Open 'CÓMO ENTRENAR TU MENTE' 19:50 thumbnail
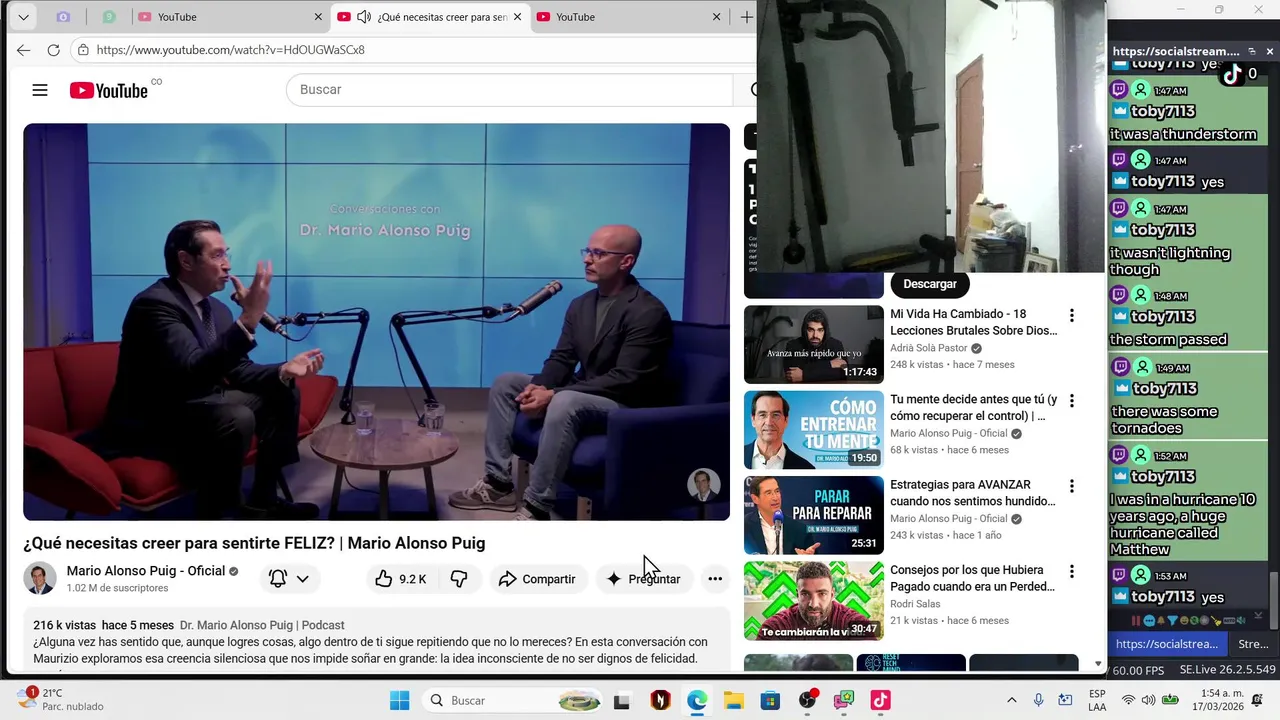Image resolution: width=1280 pixels, height=720 pixels. pos(814,430)
